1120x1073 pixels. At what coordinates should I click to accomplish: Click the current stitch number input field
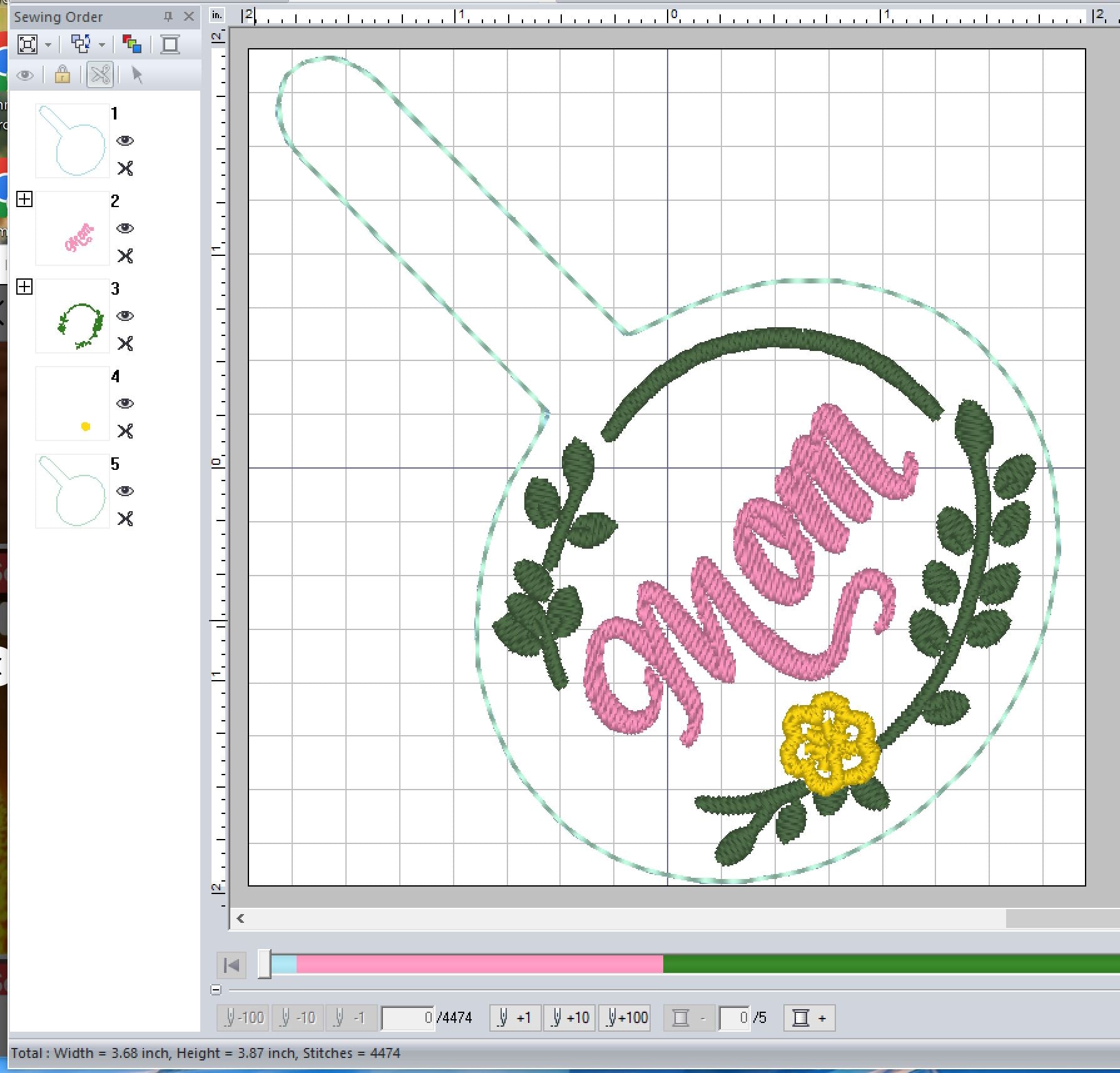click(x=408, y=1018)
